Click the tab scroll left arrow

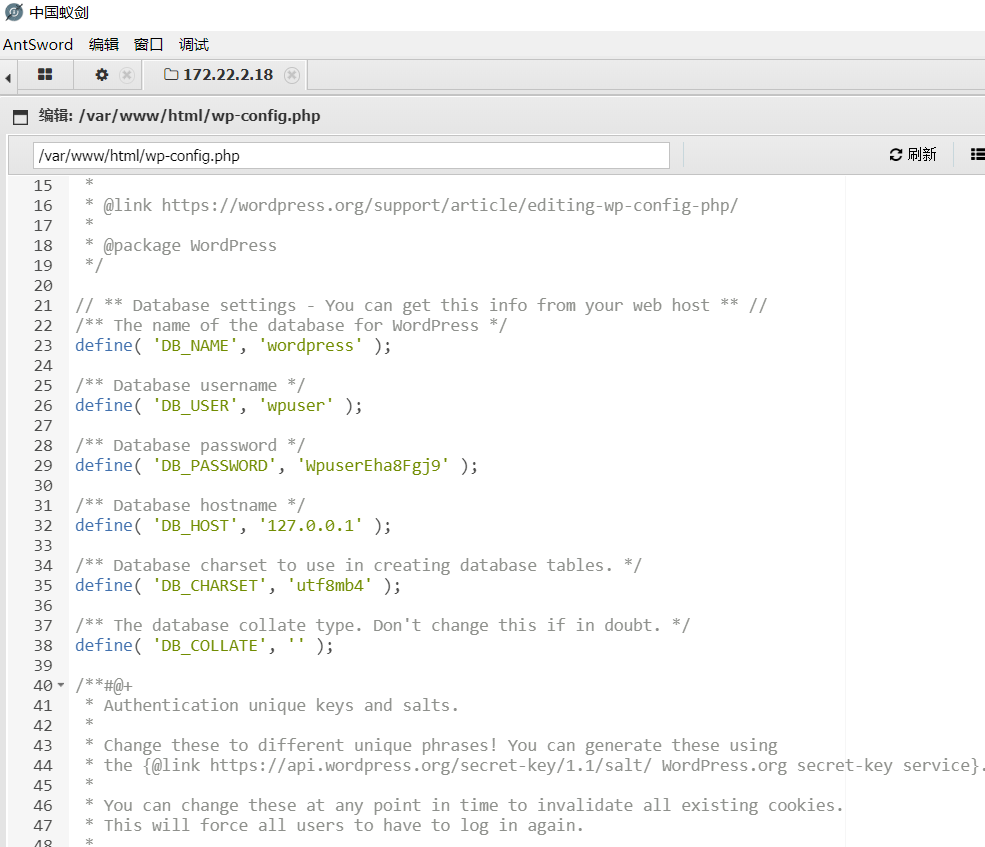click(x=8, y=77)
